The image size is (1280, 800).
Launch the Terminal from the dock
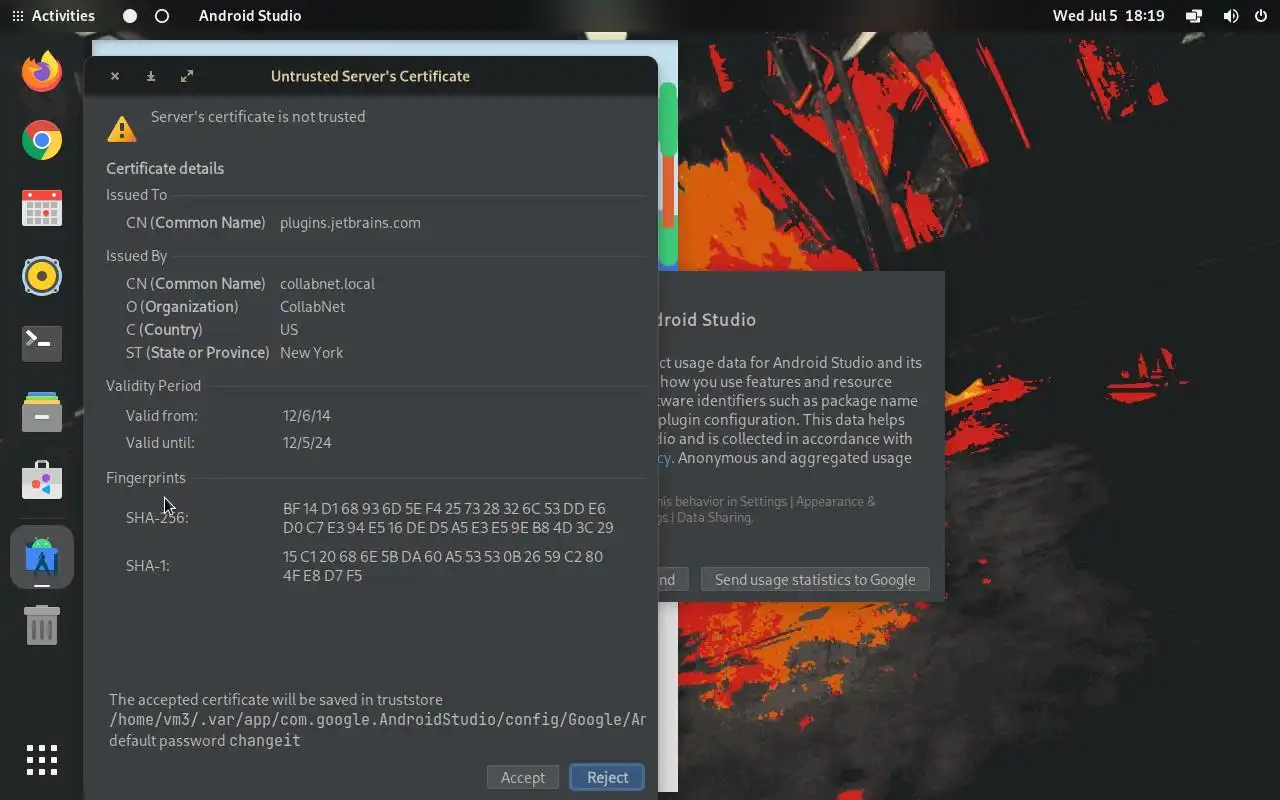pyautogui.click(x=42, y=343)
